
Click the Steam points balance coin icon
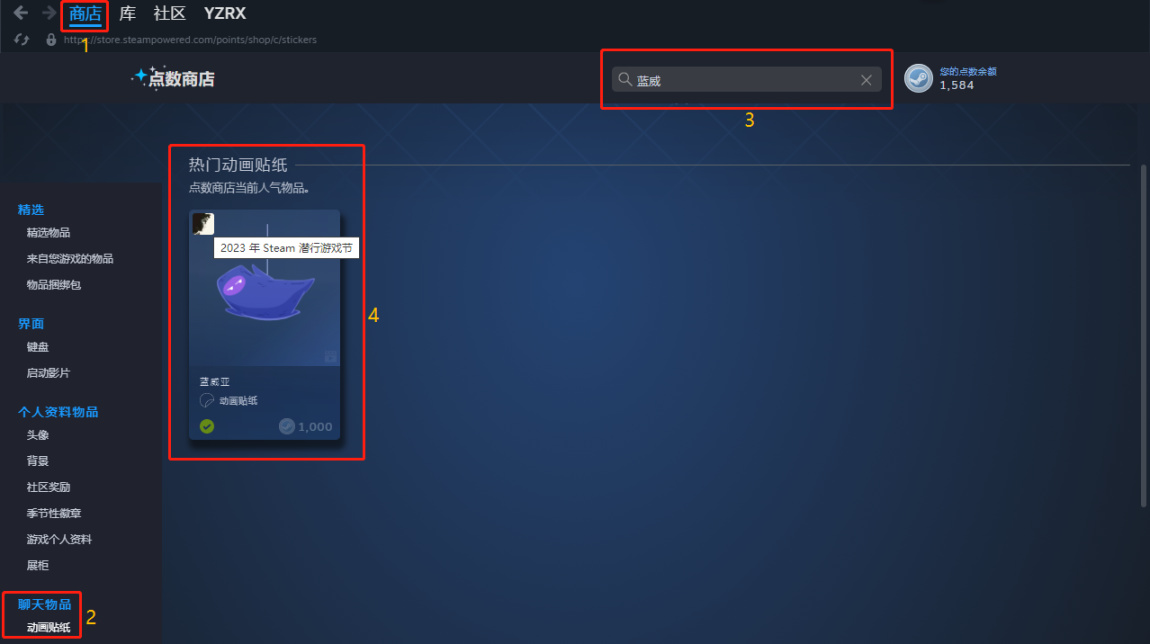coord(918,78)
